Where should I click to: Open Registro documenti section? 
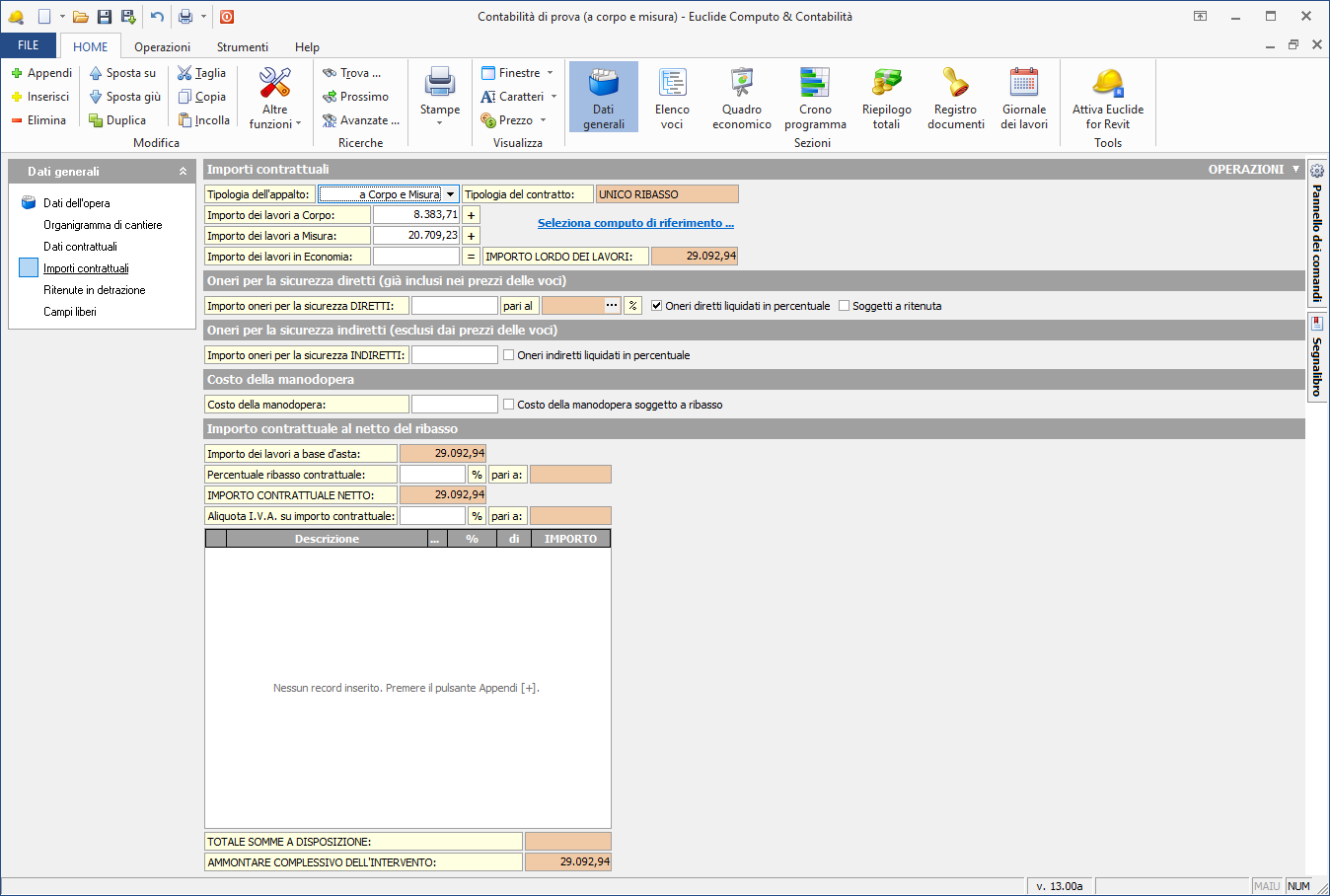[x=956, y=98]
